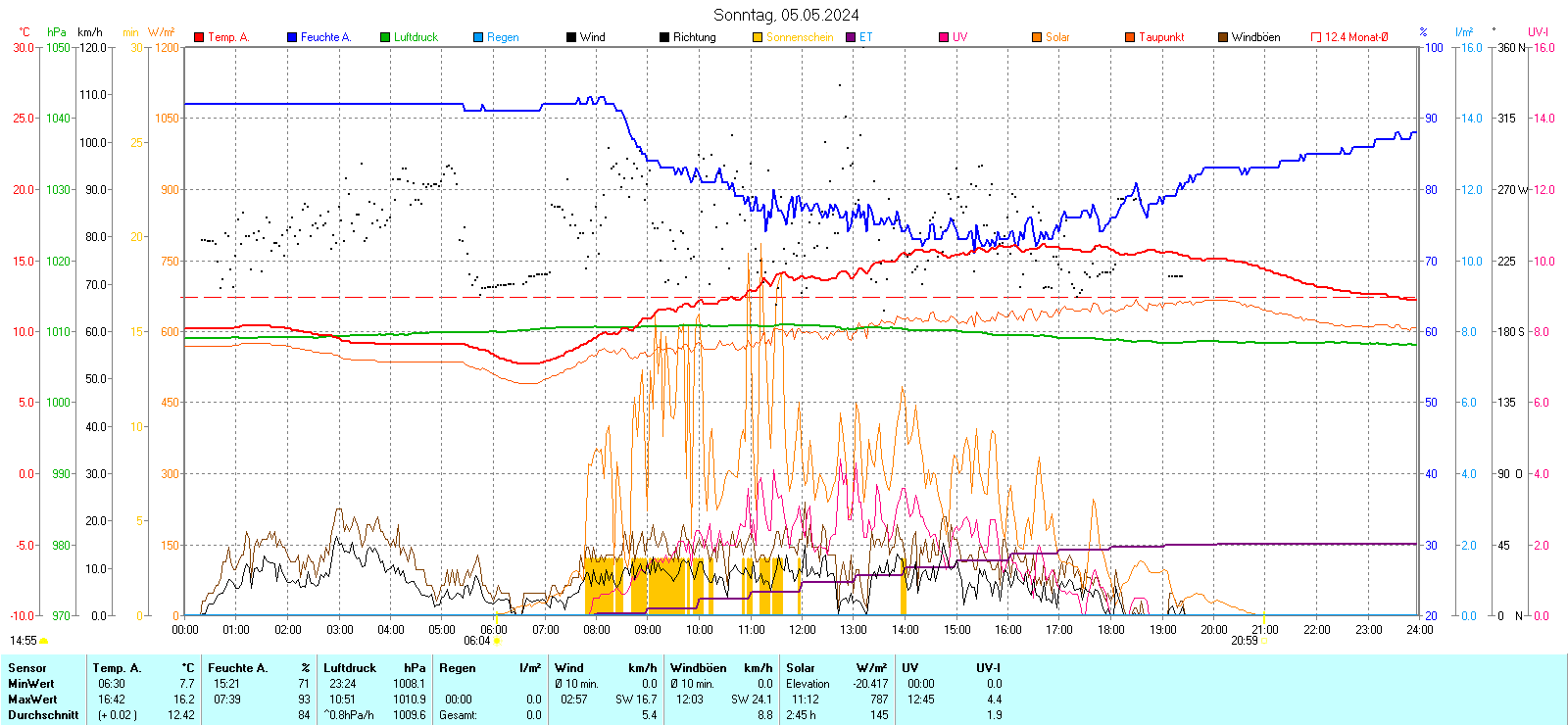Click the purple ET legend square

click(851, 37)
